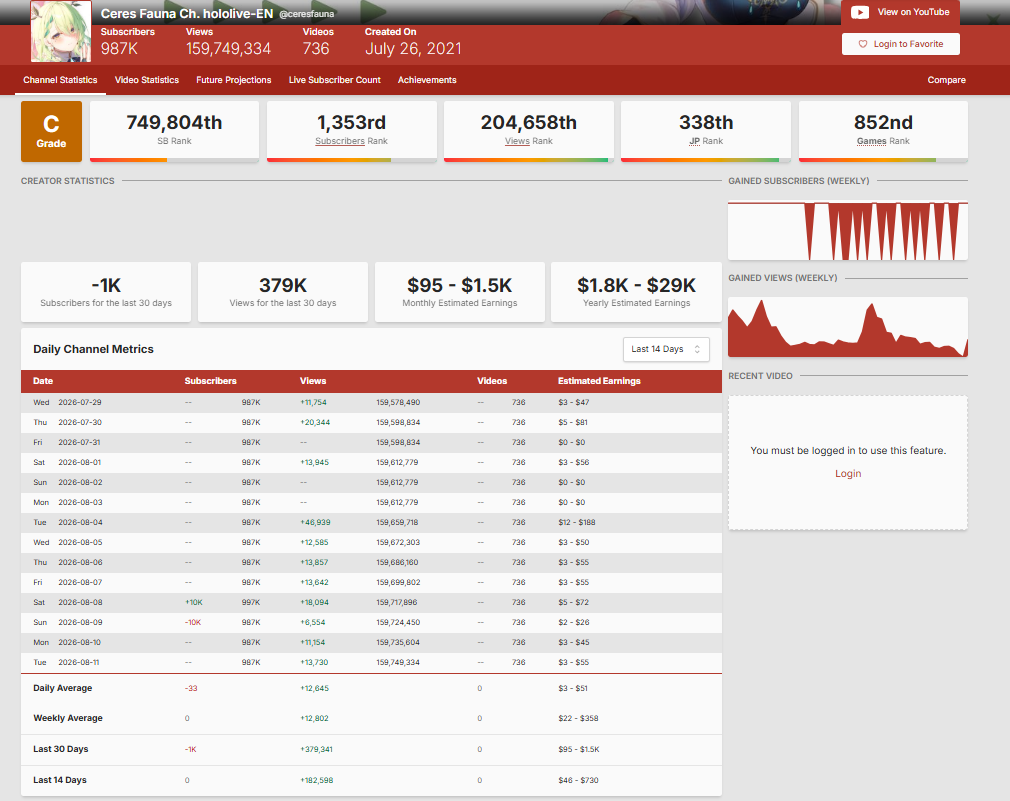Open the Video Statistics tab
Viewport: 1010px width, 801px height.
tap(147, 80)
